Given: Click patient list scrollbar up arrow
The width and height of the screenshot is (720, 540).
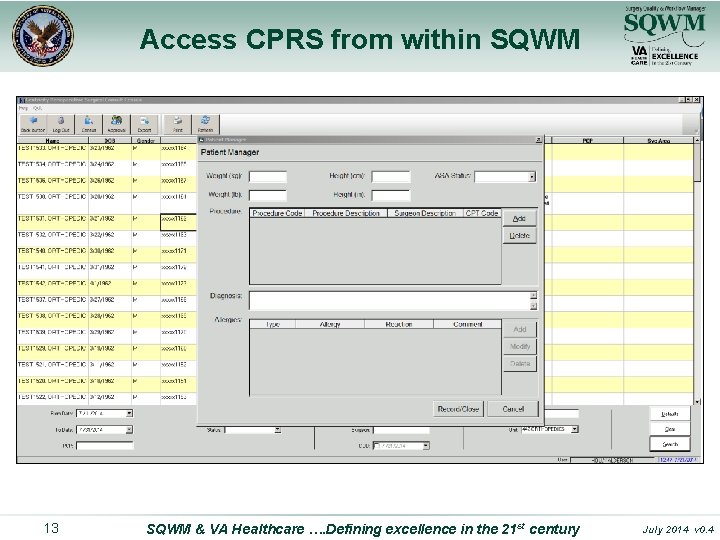Looking at the screenshot, I should (x=697, y=140).
